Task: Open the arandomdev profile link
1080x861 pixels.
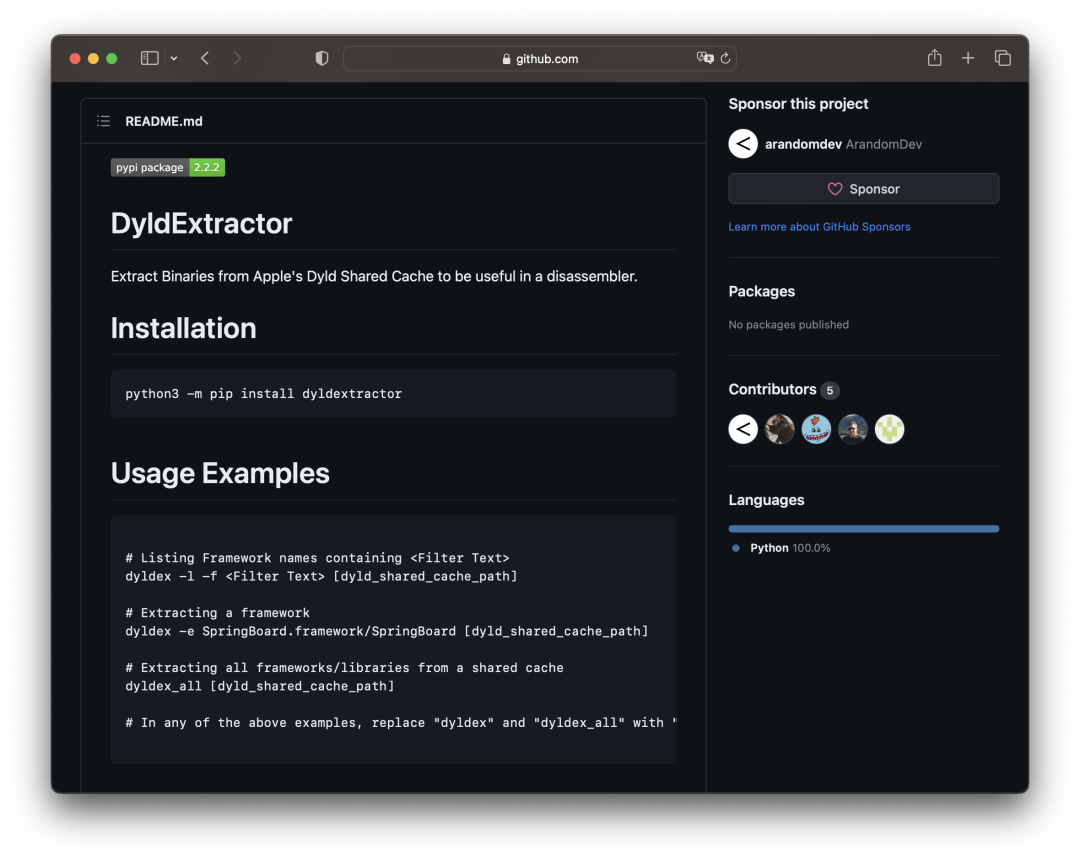Action: [x=803, y=144]
